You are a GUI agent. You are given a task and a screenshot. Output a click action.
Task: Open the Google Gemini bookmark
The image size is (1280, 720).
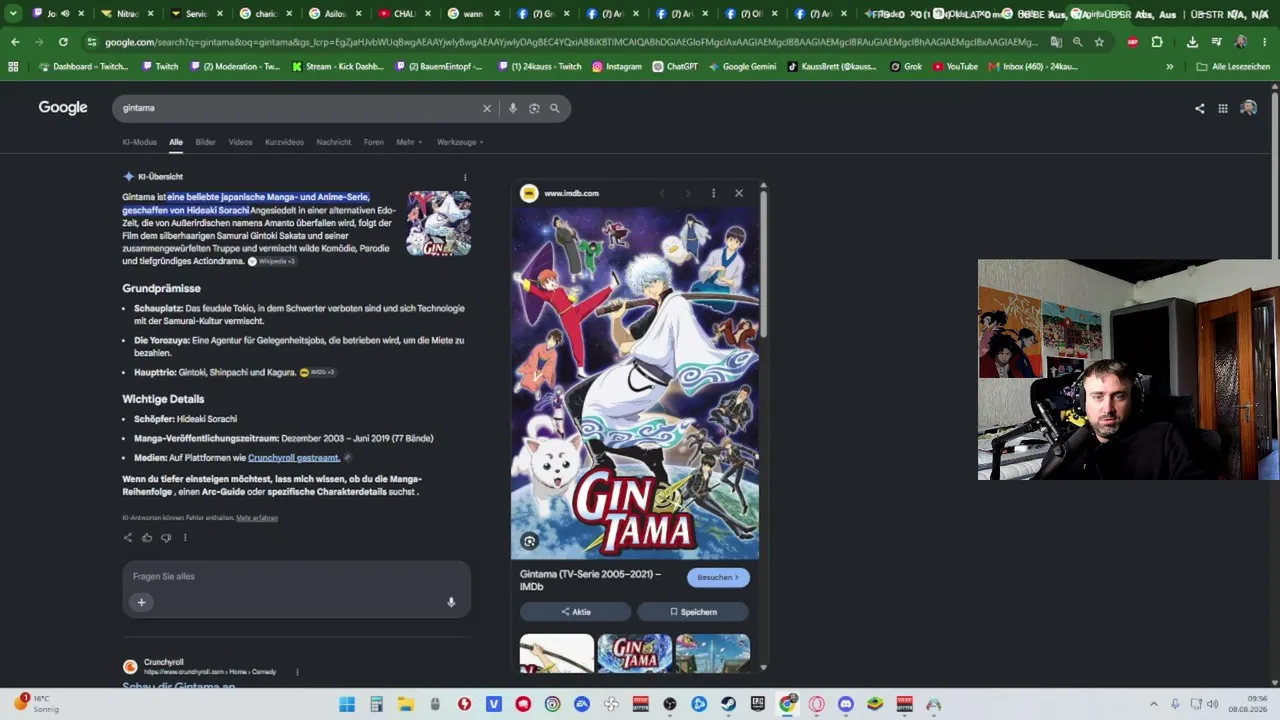click(x=741, y=66)
